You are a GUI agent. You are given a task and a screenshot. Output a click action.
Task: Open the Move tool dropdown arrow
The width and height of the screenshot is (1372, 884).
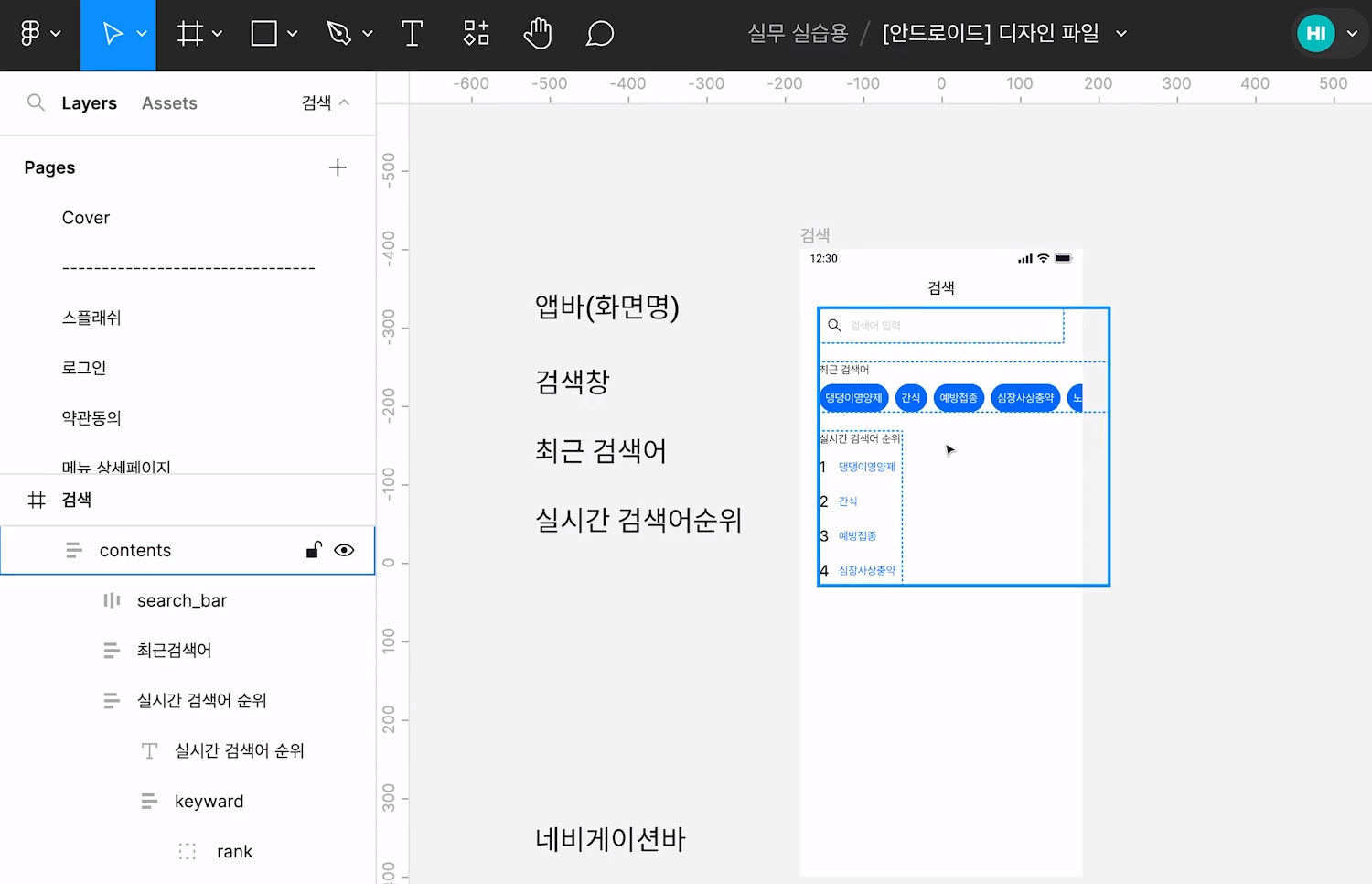(142, 34)
